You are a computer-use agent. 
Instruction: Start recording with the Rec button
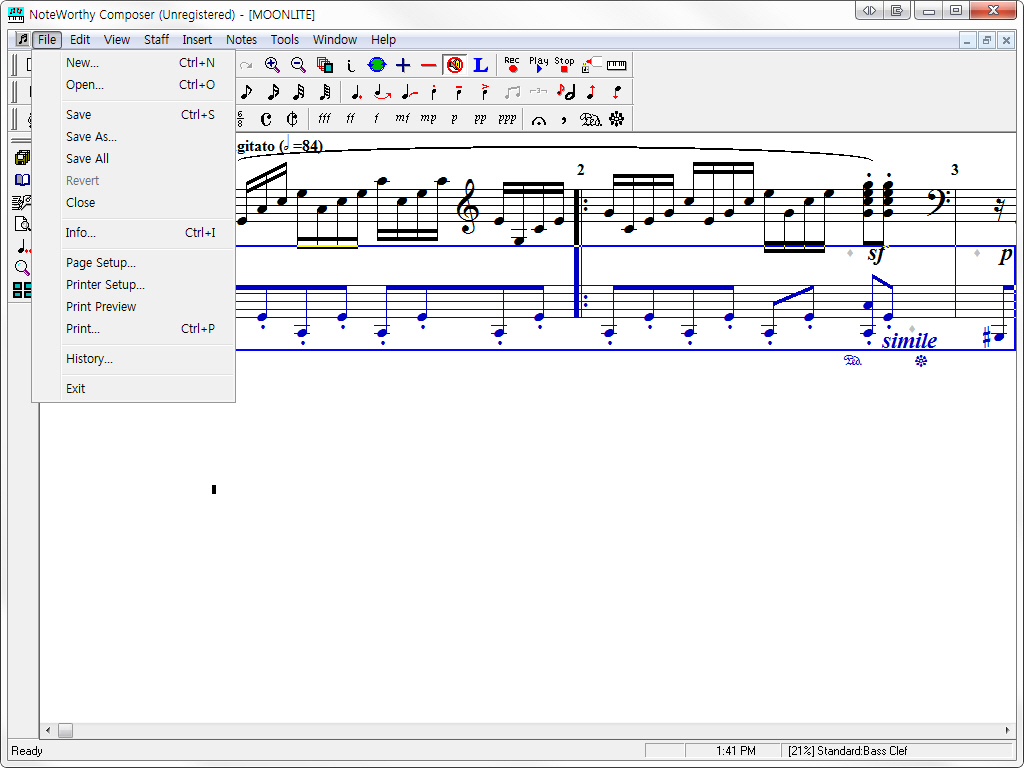[512, 65]
